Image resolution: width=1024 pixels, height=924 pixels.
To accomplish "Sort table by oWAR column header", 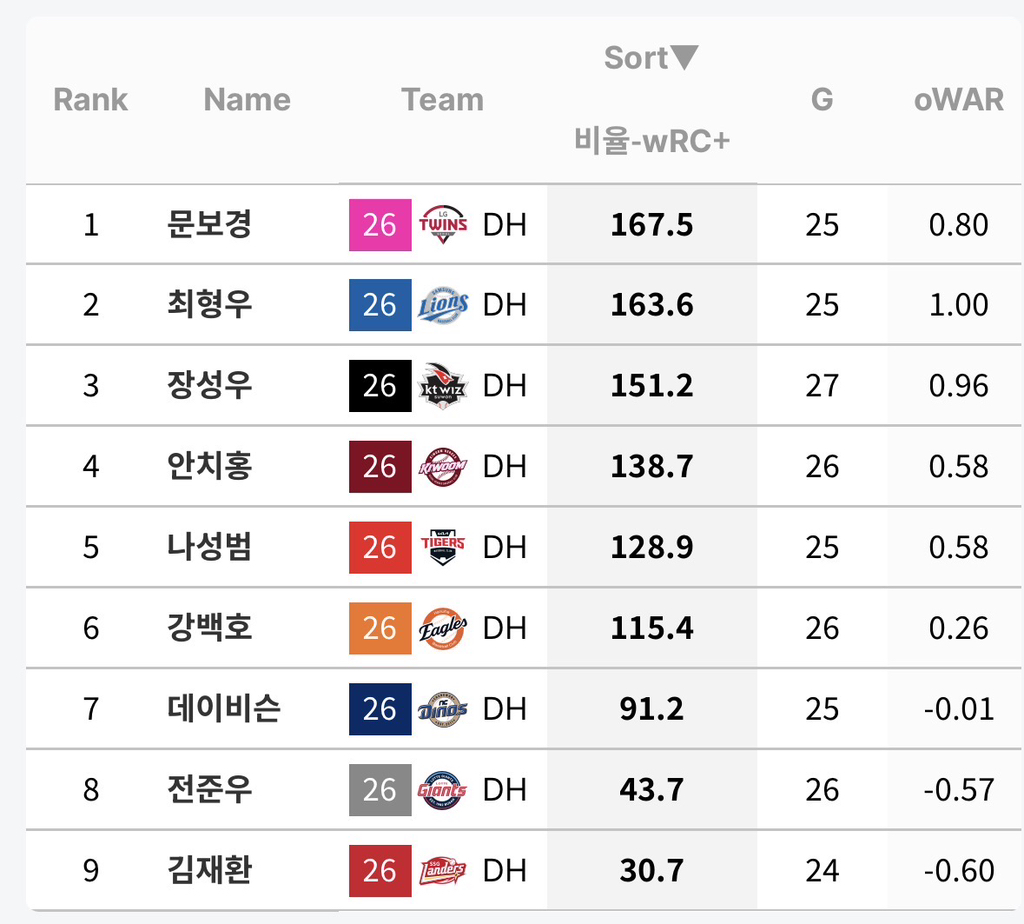I will tap(958, 100).
